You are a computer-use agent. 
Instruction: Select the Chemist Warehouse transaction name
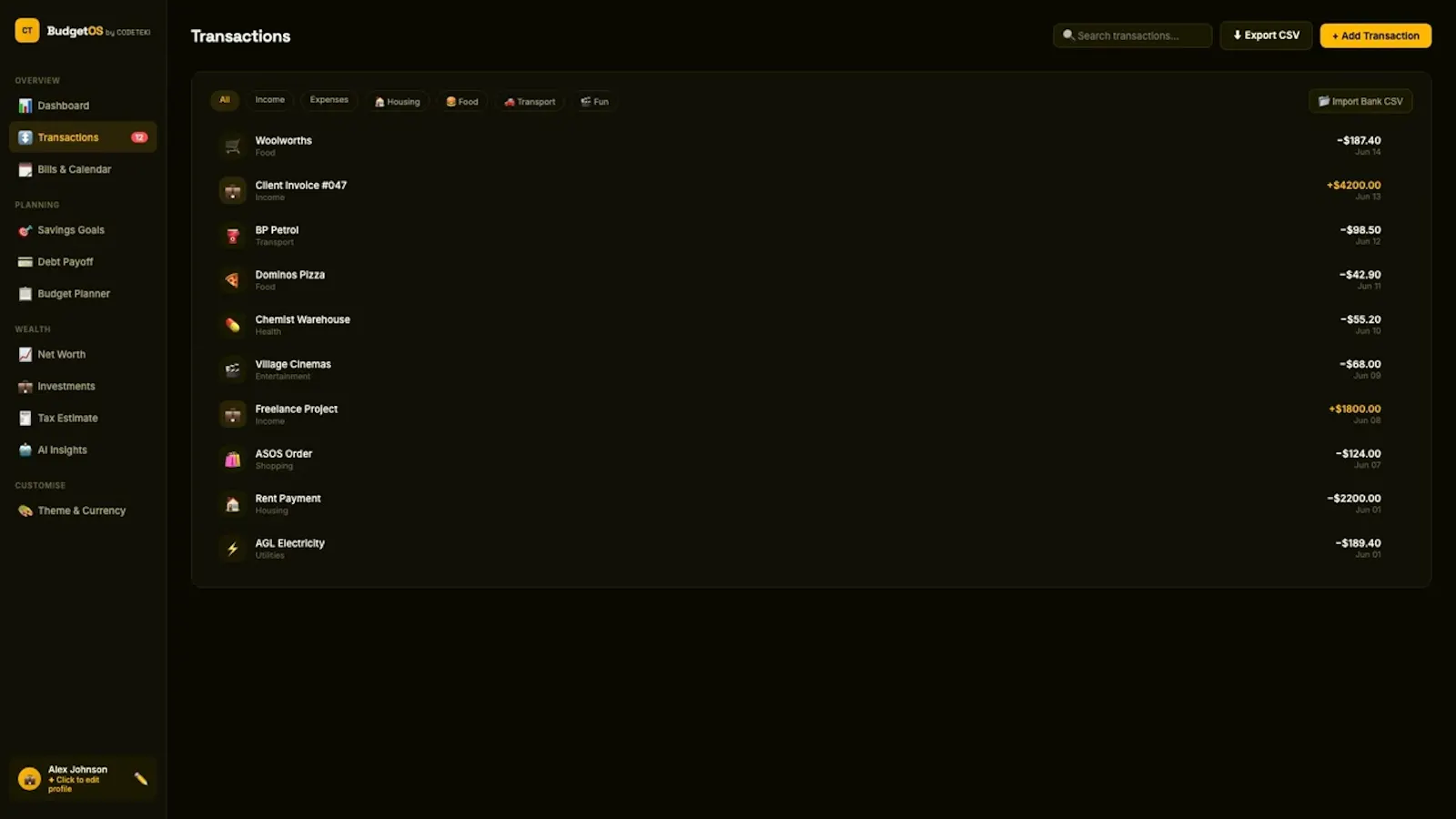[302, 319]
